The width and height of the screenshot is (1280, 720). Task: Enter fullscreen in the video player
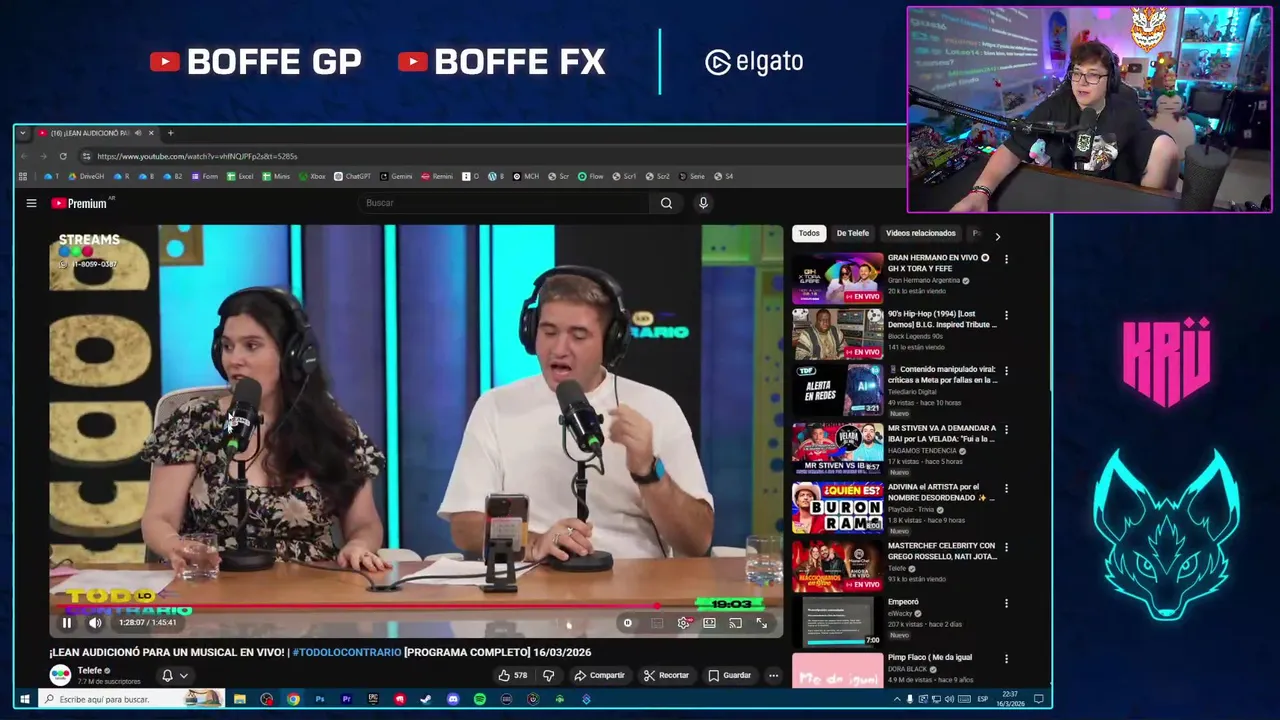[762, 623]
